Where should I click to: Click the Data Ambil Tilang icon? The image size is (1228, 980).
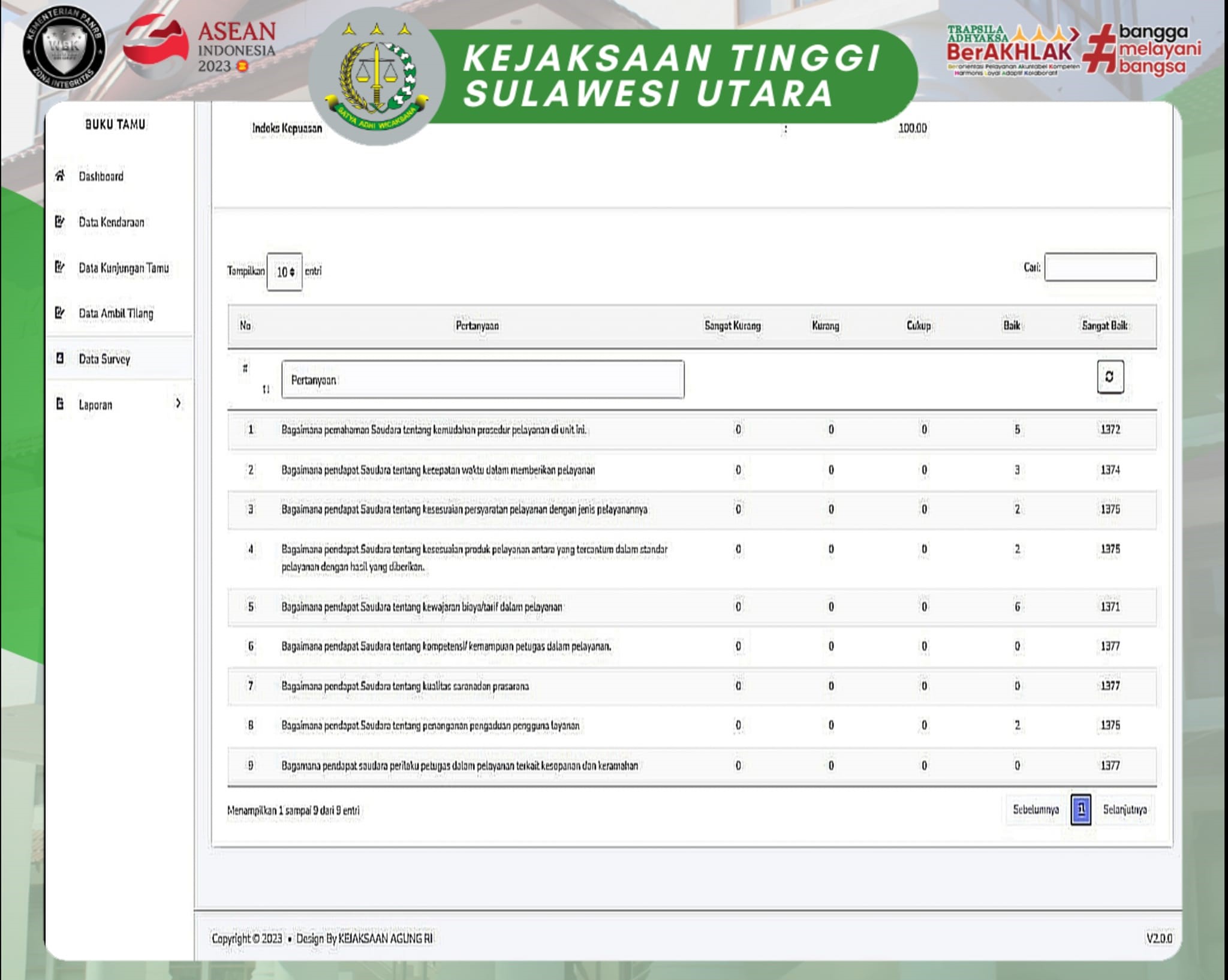click(x=59, y=313)
